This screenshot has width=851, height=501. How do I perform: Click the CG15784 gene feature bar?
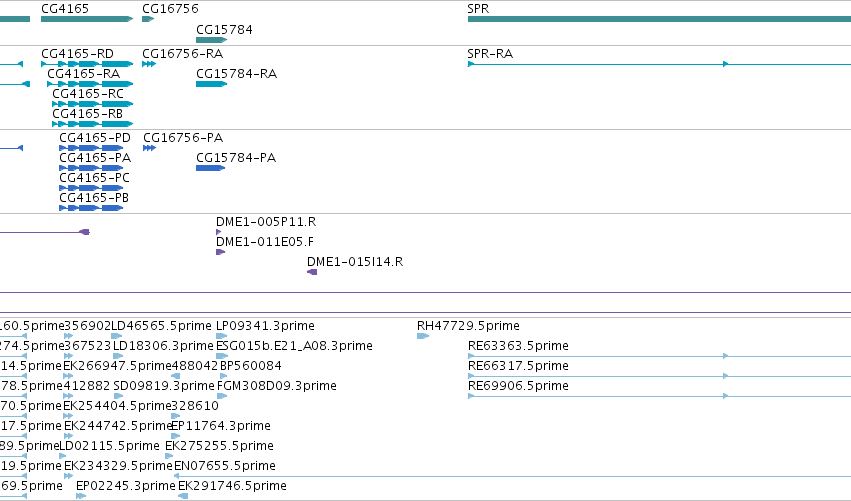click(211, 40)
